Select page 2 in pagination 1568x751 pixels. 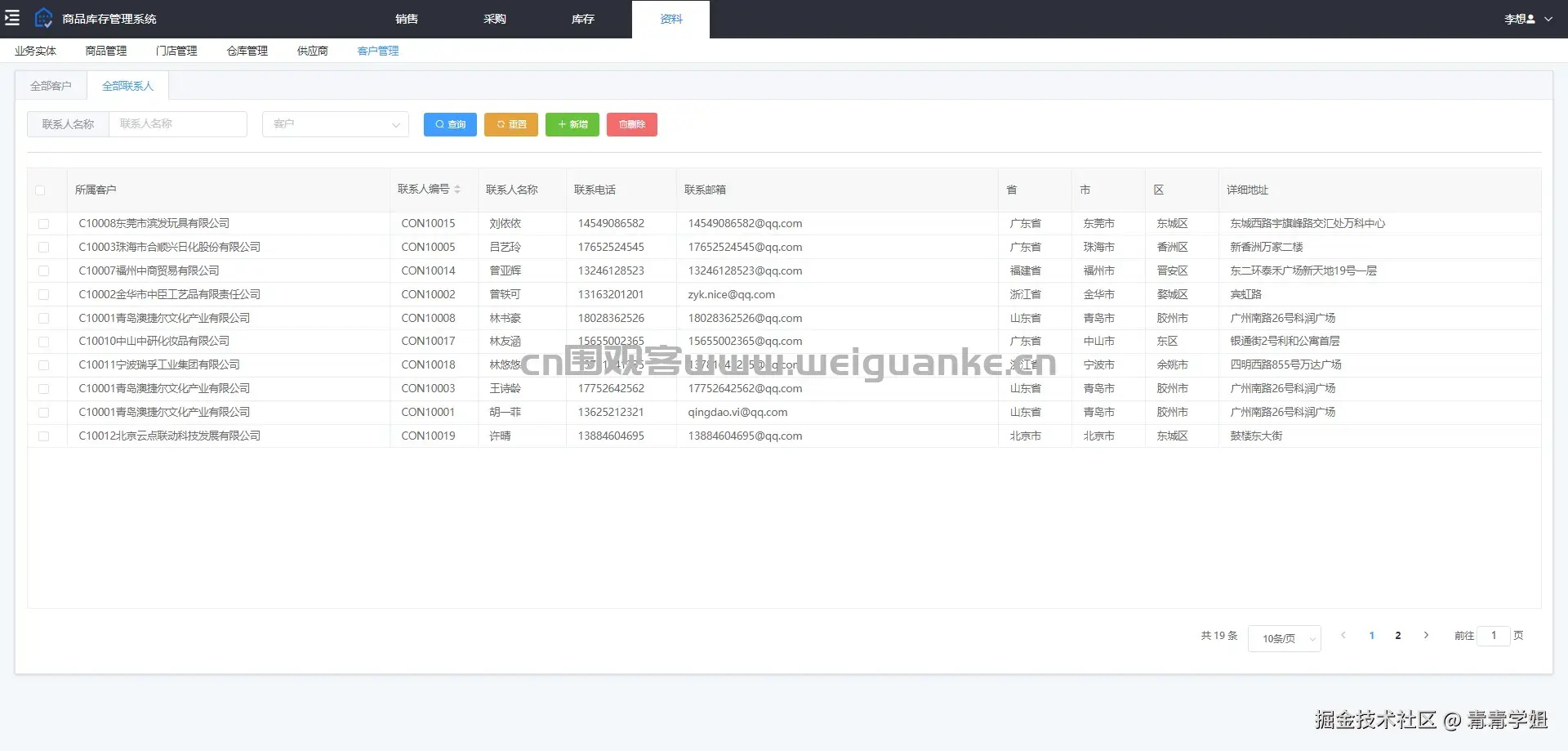[x=1398, y=635]
